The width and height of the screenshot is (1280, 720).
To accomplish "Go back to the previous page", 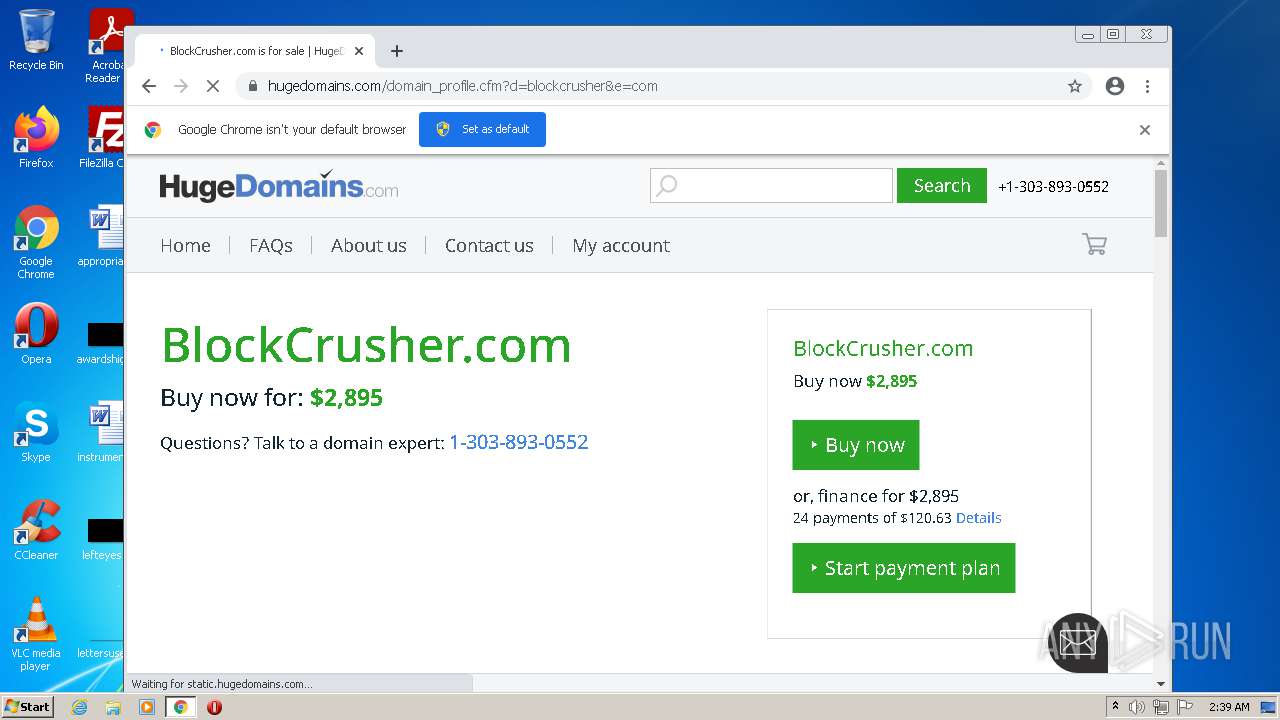I will 149,86.
